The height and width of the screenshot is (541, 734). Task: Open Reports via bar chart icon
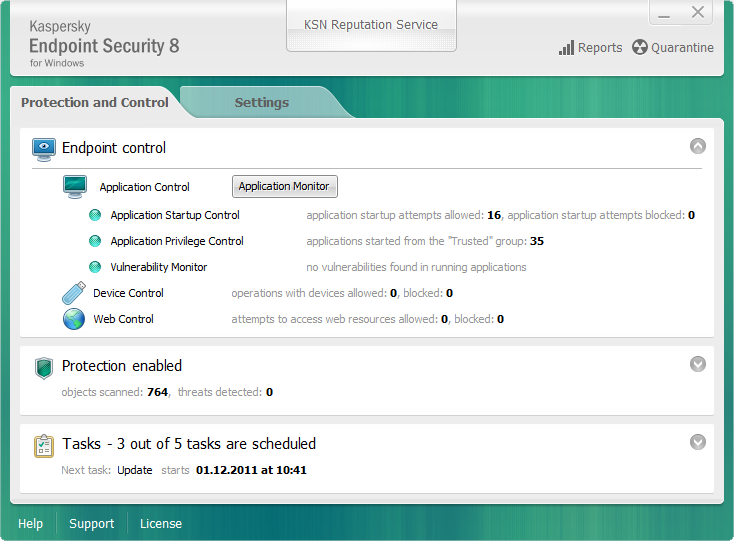click(566, 48)
